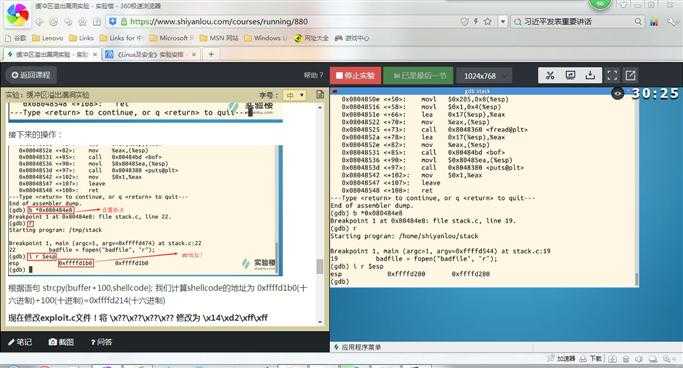Open downloads from the browser status bar
Viewport: 683px width, 368px height.
591,358
